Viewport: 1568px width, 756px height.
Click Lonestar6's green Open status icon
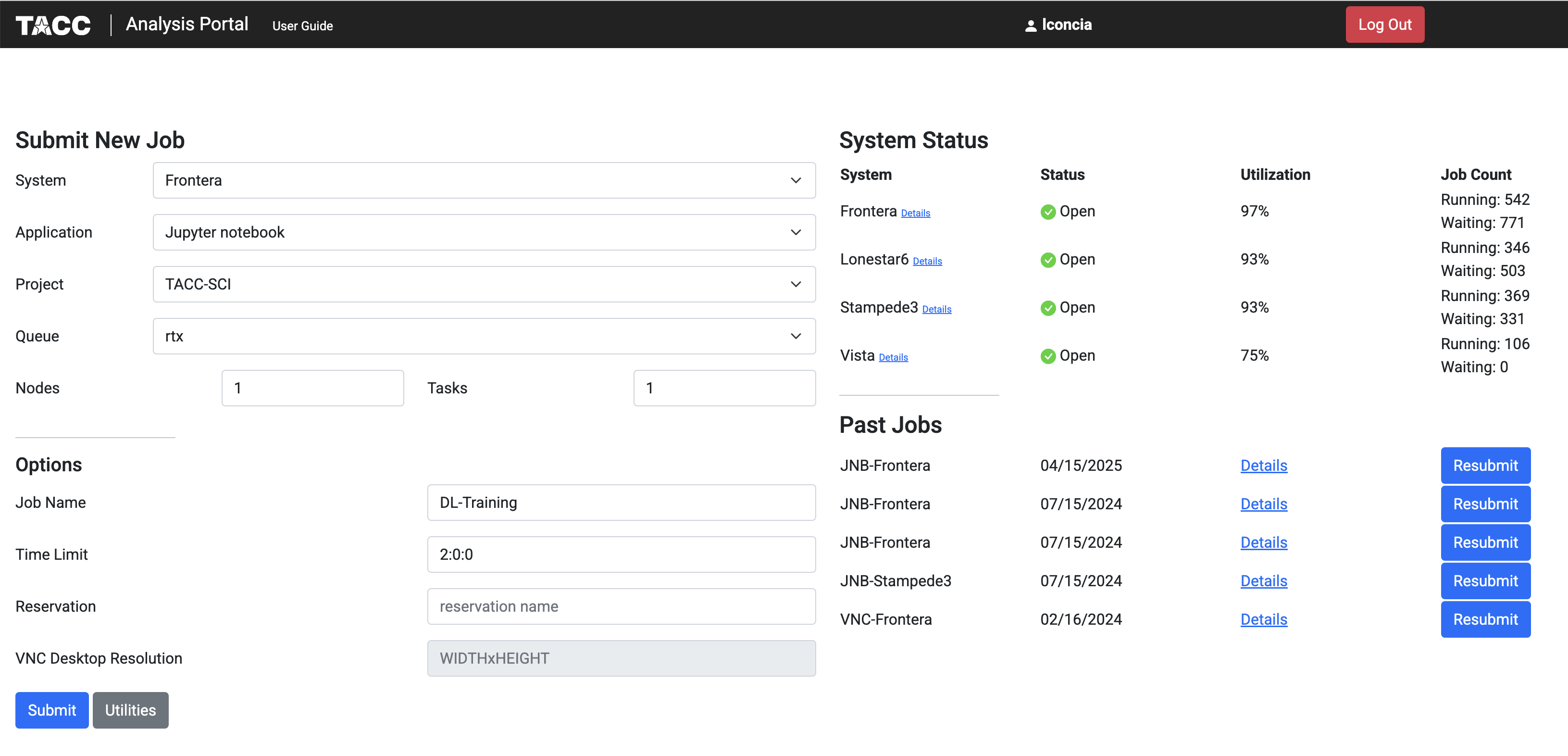pos(1047,260)
